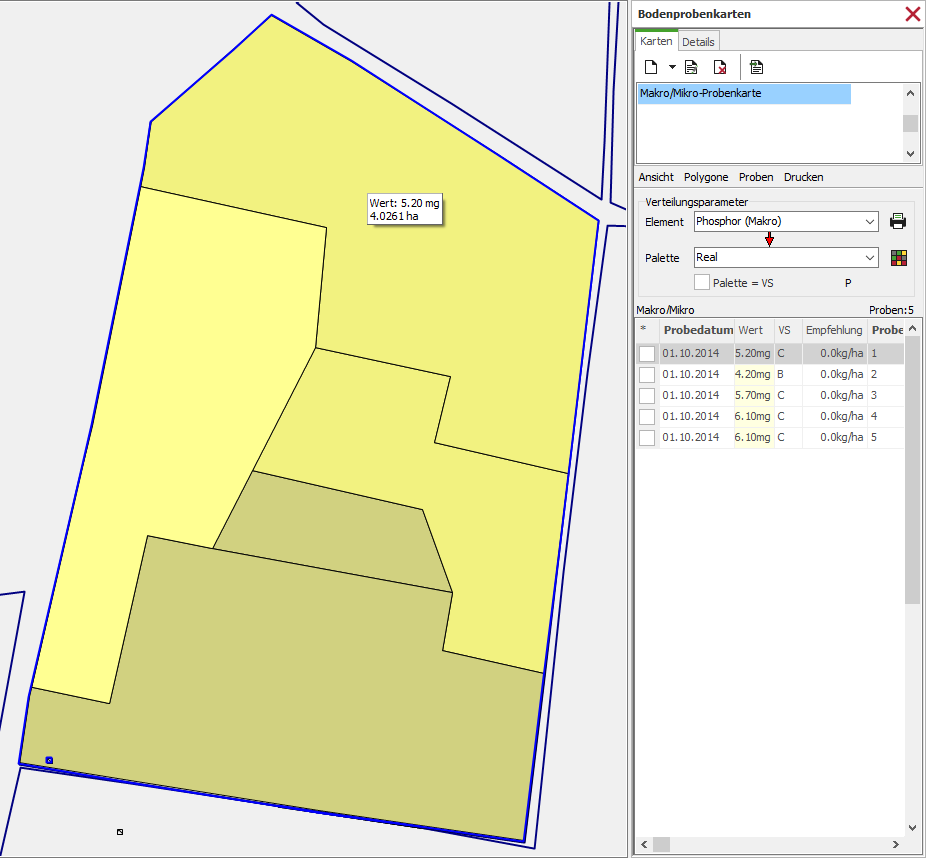926x858 pixels.
Task: Open the arrow next to the new map icon
Action: (672, 67)
